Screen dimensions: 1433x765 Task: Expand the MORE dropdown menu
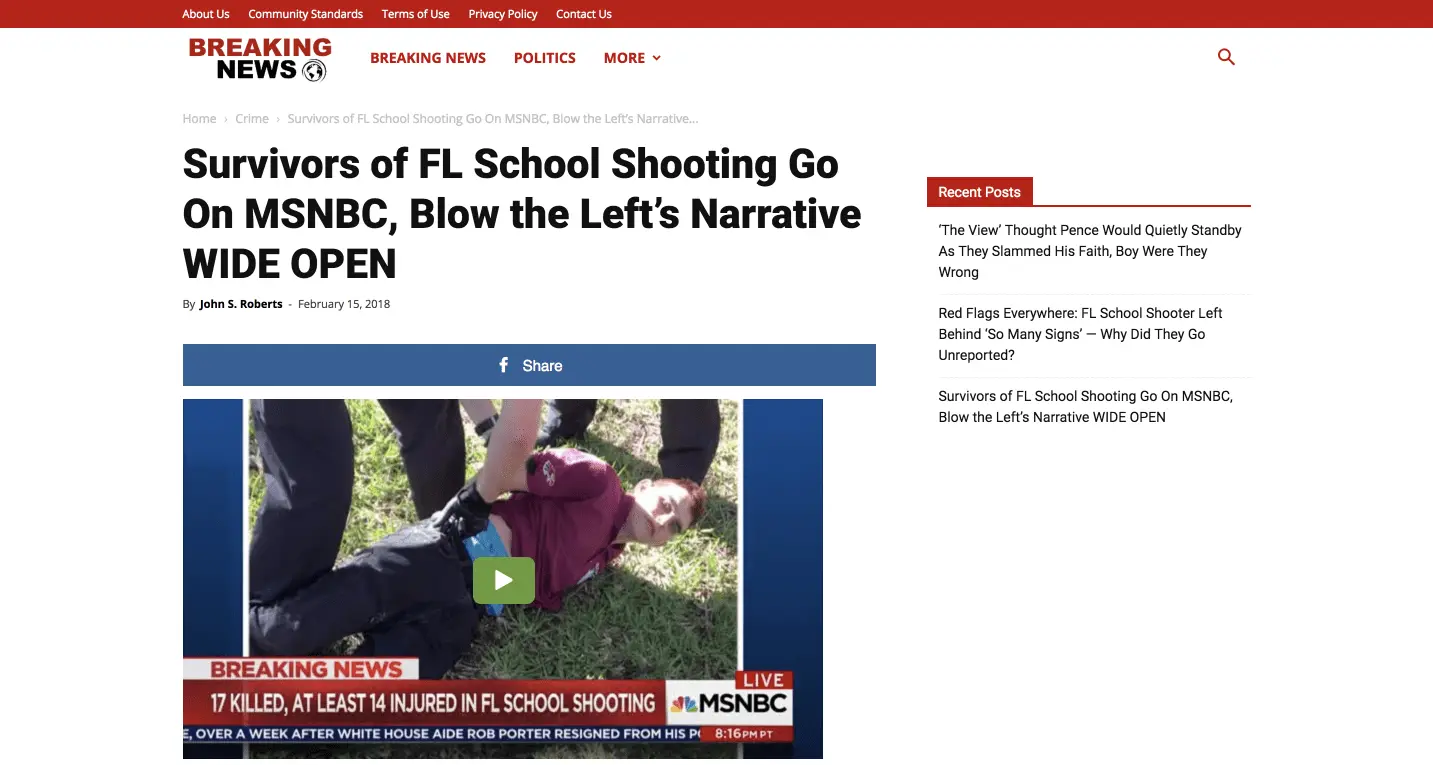coord(632,58)
